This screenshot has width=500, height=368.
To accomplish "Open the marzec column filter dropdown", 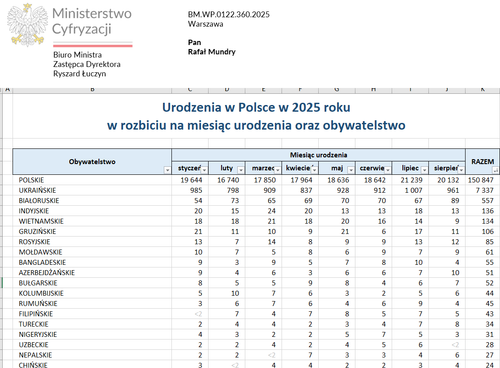I will (278, 170).
